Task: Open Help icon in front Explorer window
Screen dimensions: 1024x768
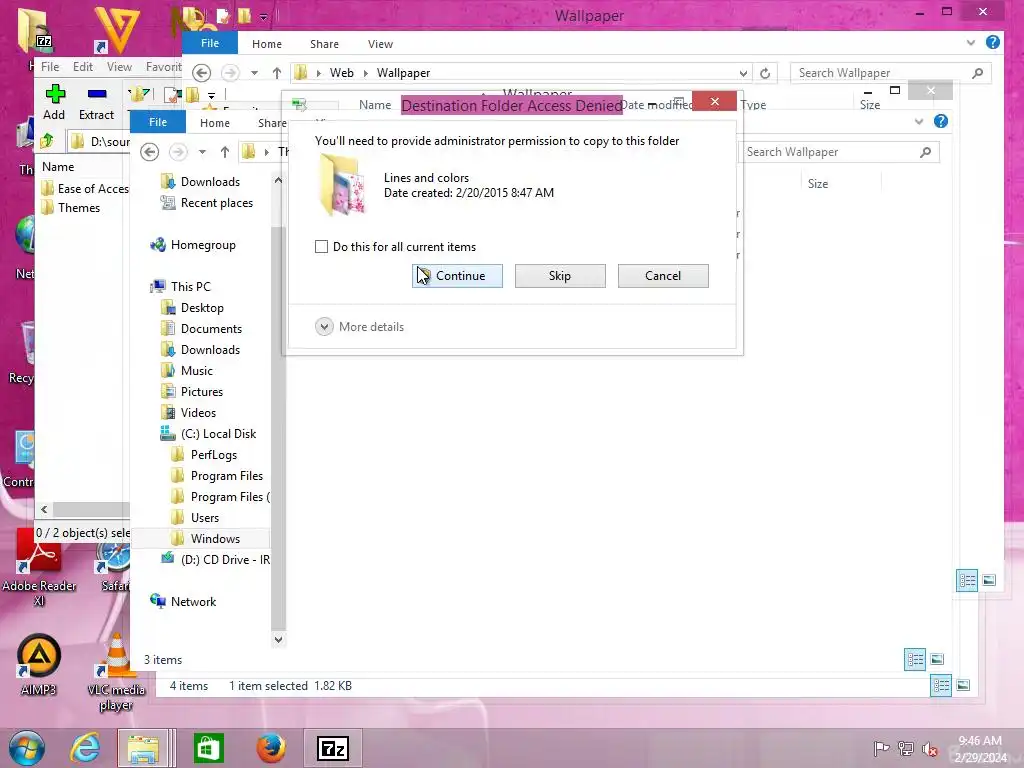Action: (x=940, y=121)
